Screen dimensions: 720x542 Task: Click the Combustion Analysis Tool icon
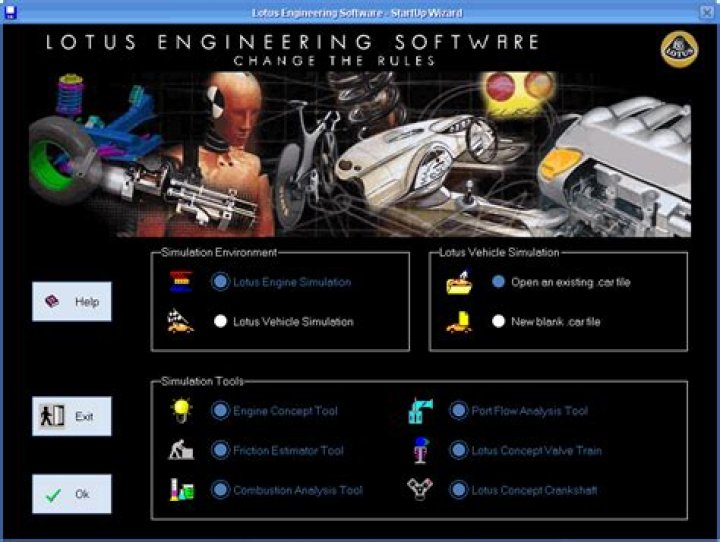click(181, 490)
